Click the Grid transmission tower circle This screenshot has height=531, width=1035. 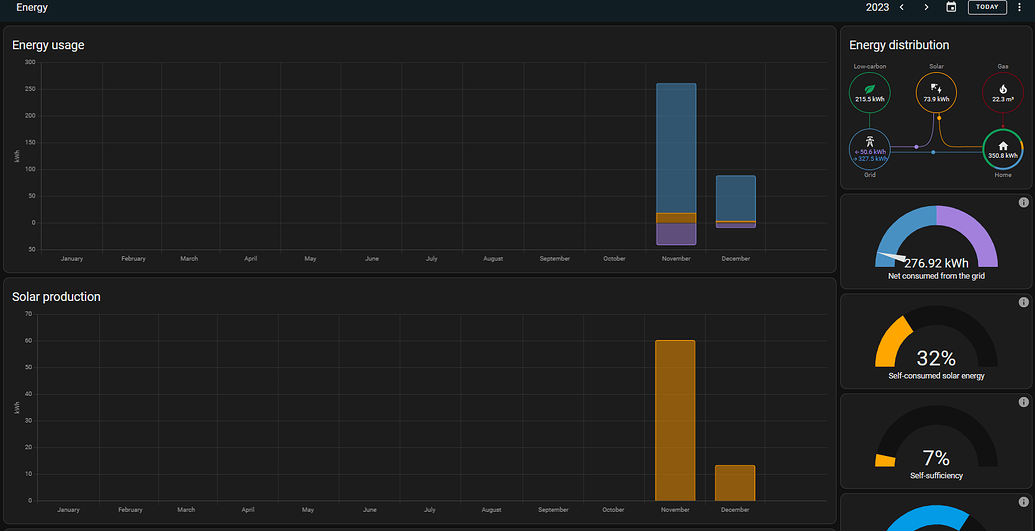point(869,149)
